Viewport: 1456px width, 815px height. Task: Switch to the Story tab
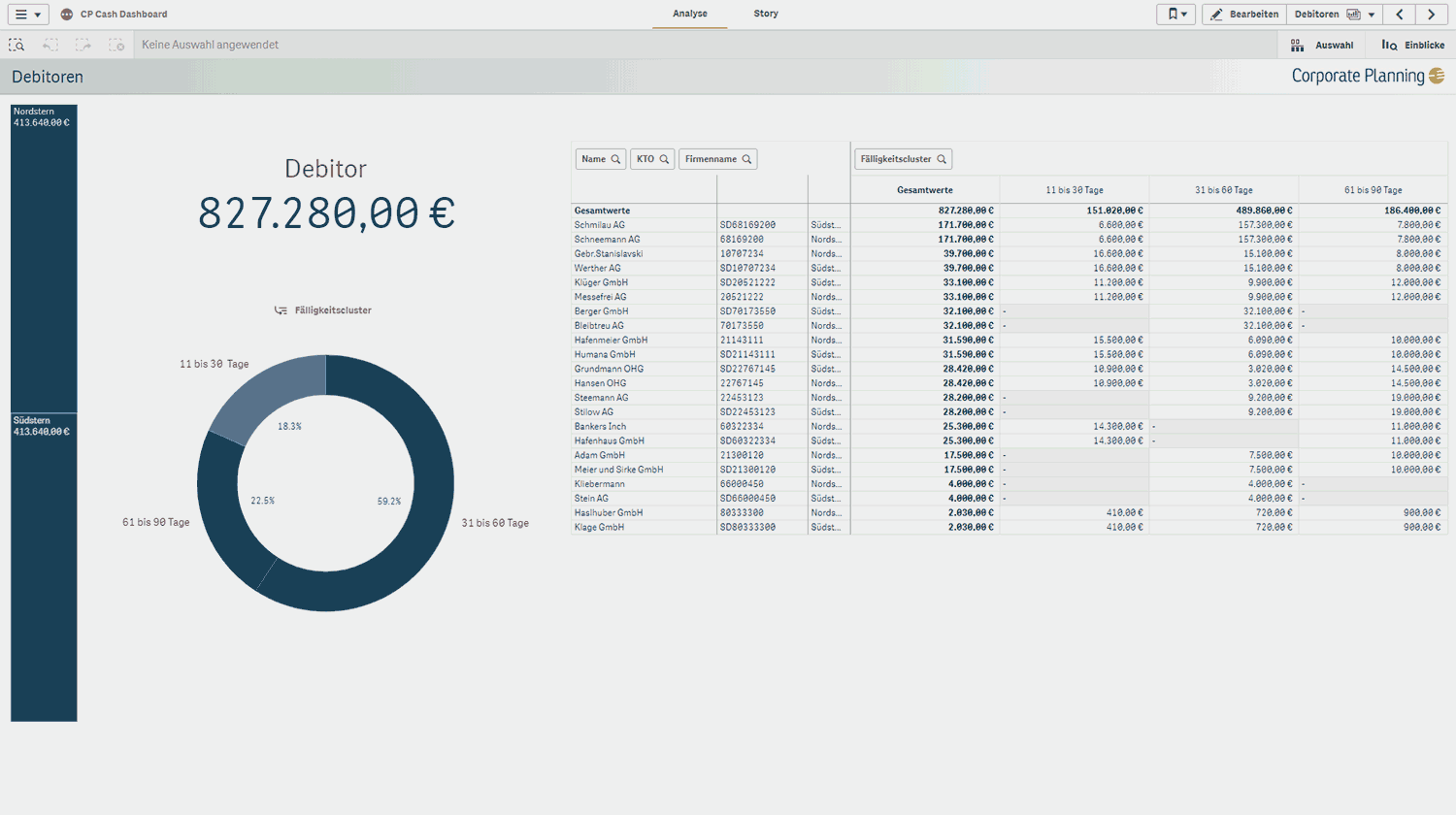766,14
